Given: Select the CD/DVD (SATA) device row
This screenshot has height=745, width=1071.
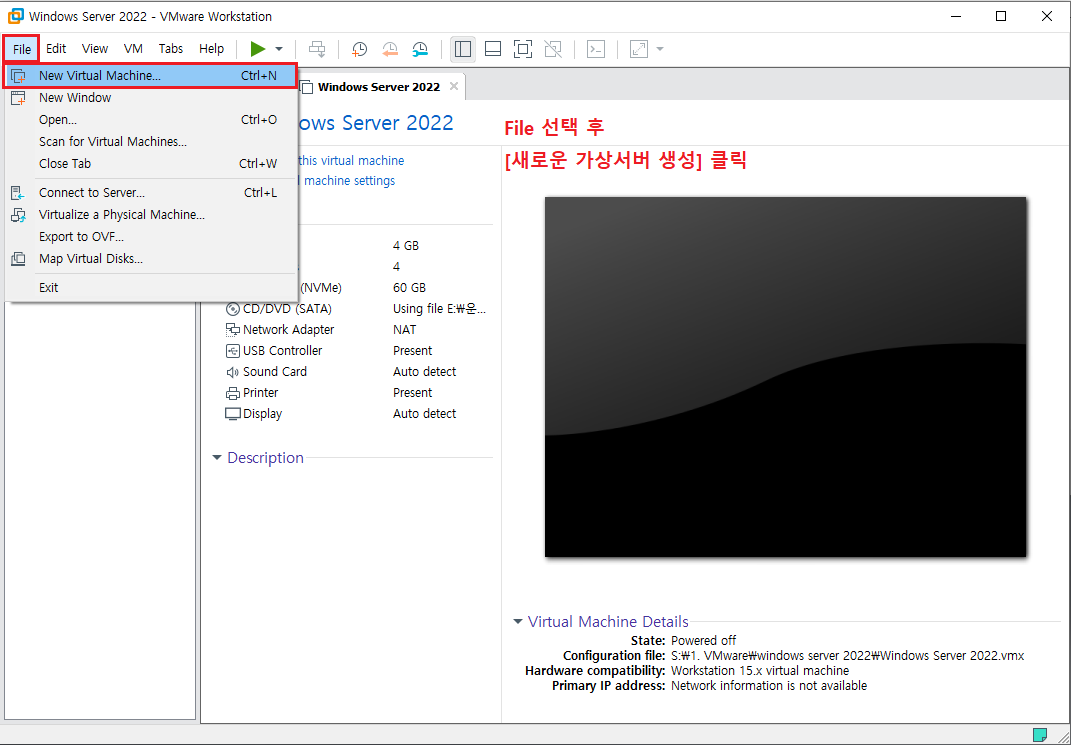Looking at the screenshot, I should [357, 309].
